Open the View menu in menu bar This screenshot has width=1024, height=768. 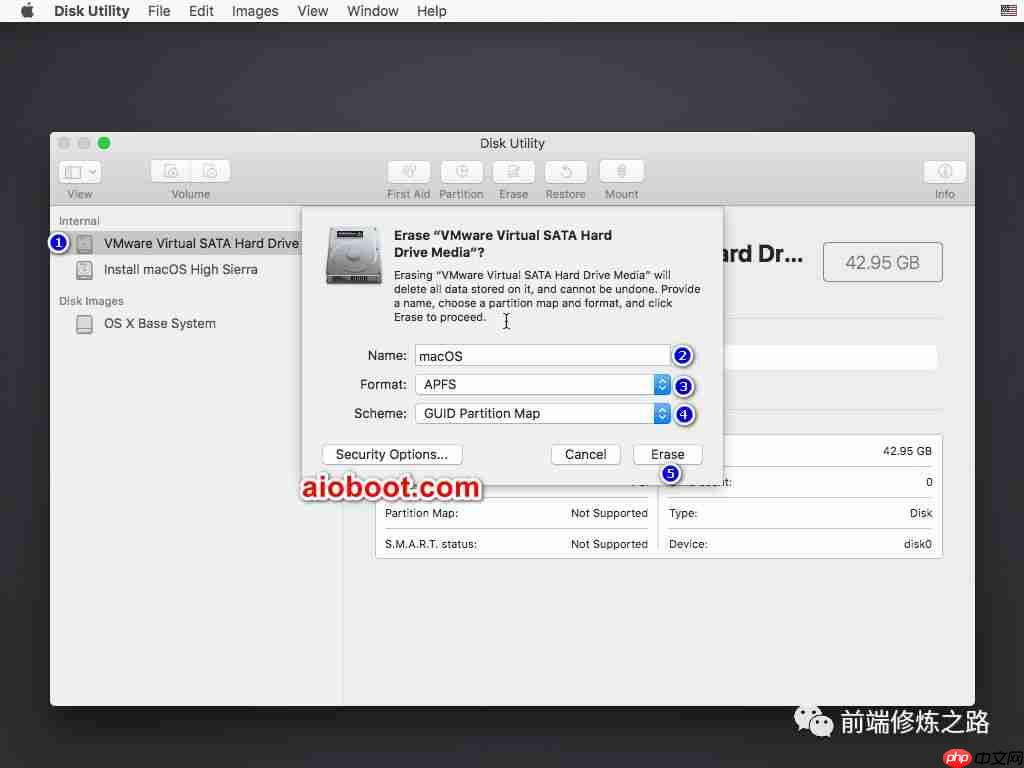312,11
